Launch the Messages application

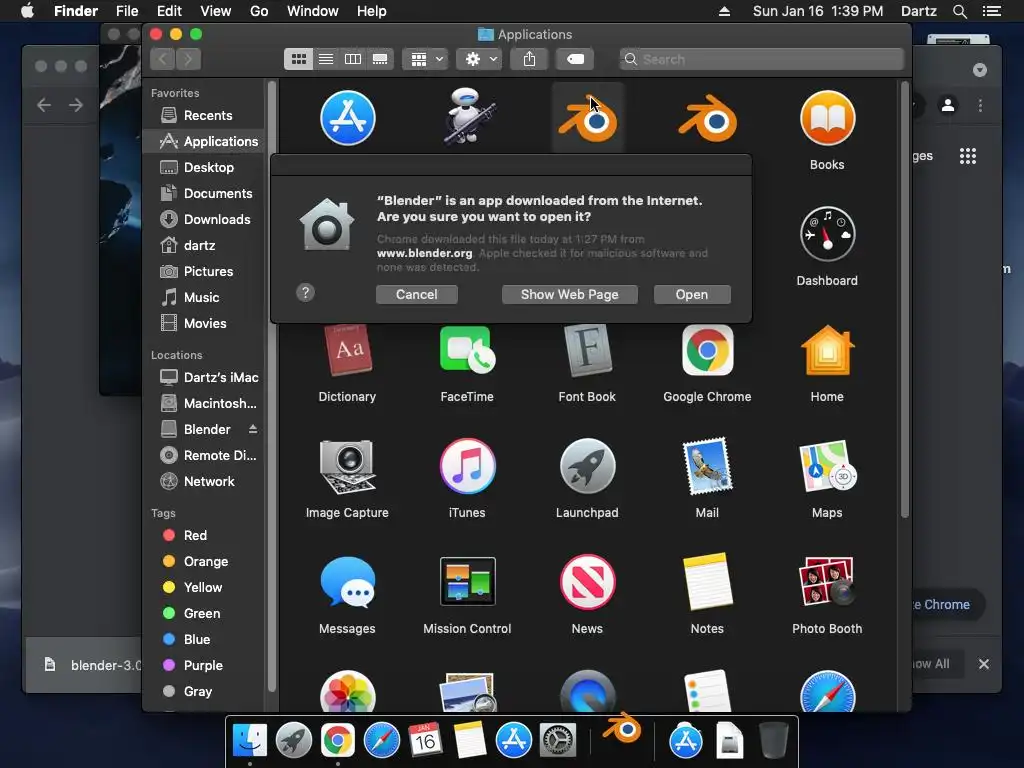347,581
